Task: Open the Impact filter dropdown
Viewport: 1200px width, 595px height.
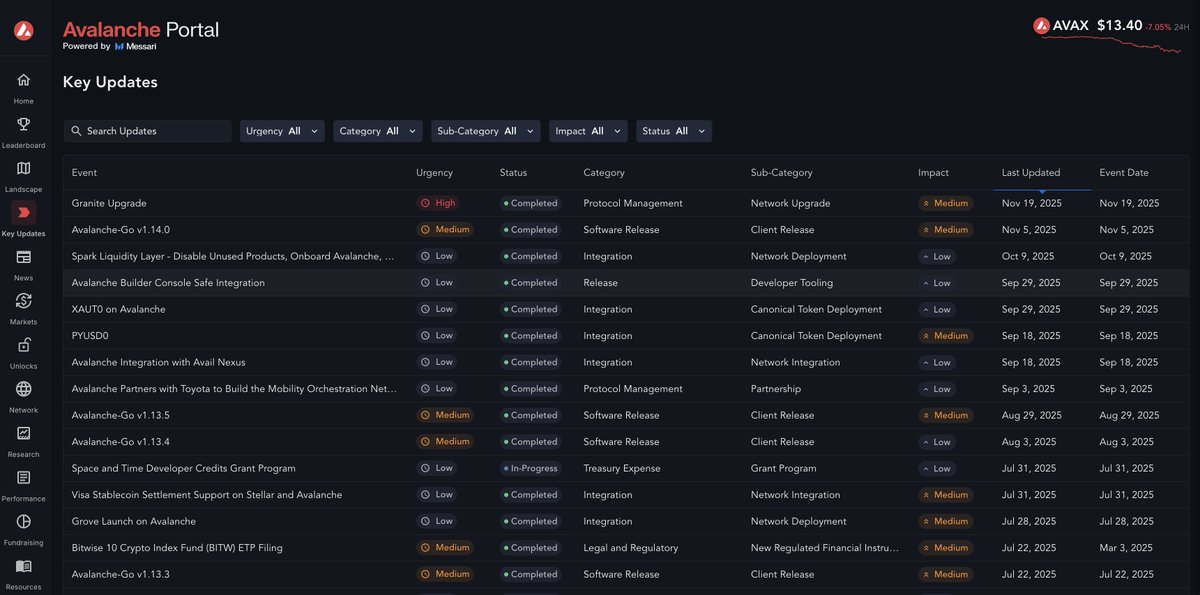Action: point(588,131)
